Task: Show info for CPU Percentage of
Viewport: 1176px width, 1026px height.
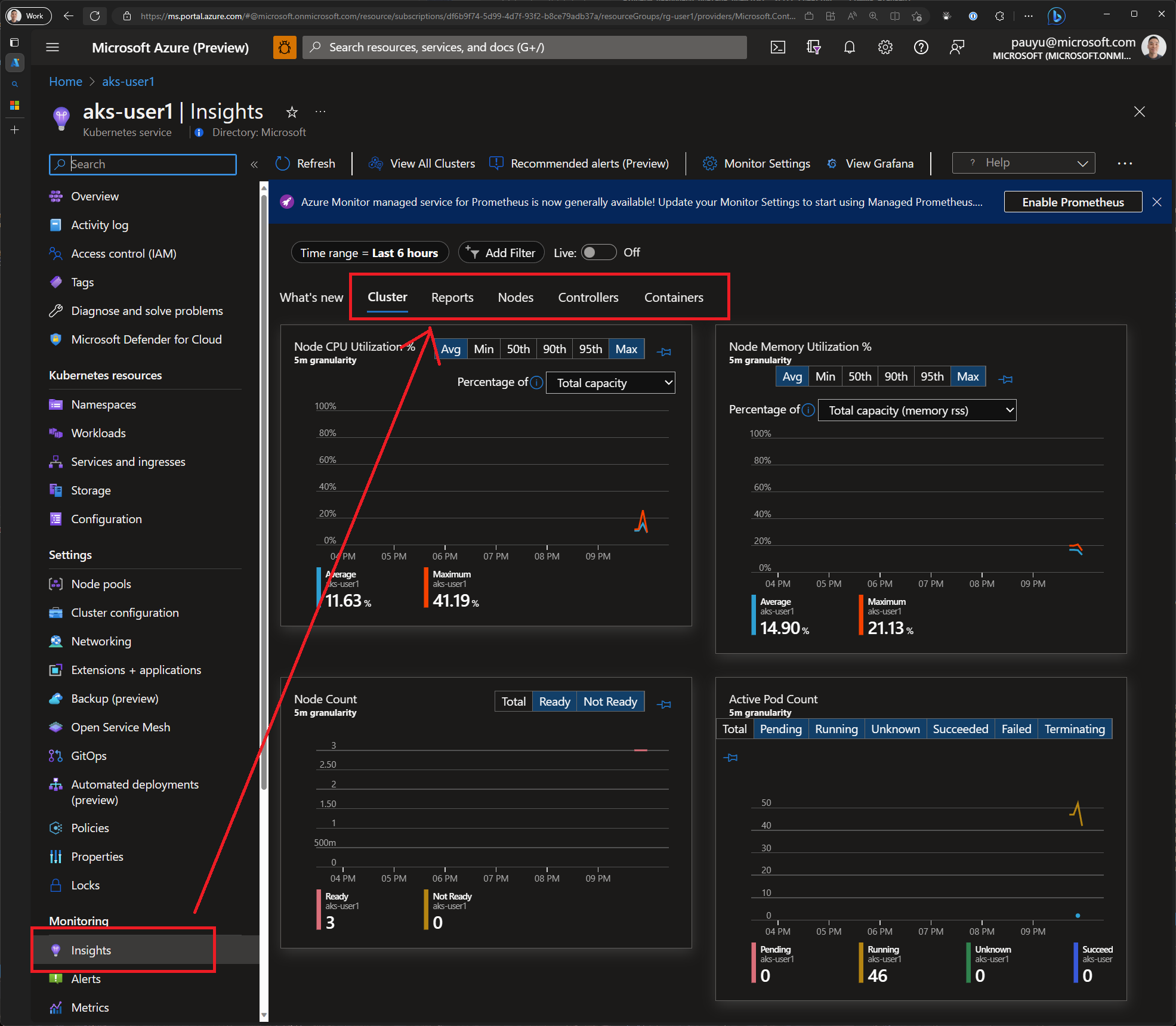Action: [536, 382]
